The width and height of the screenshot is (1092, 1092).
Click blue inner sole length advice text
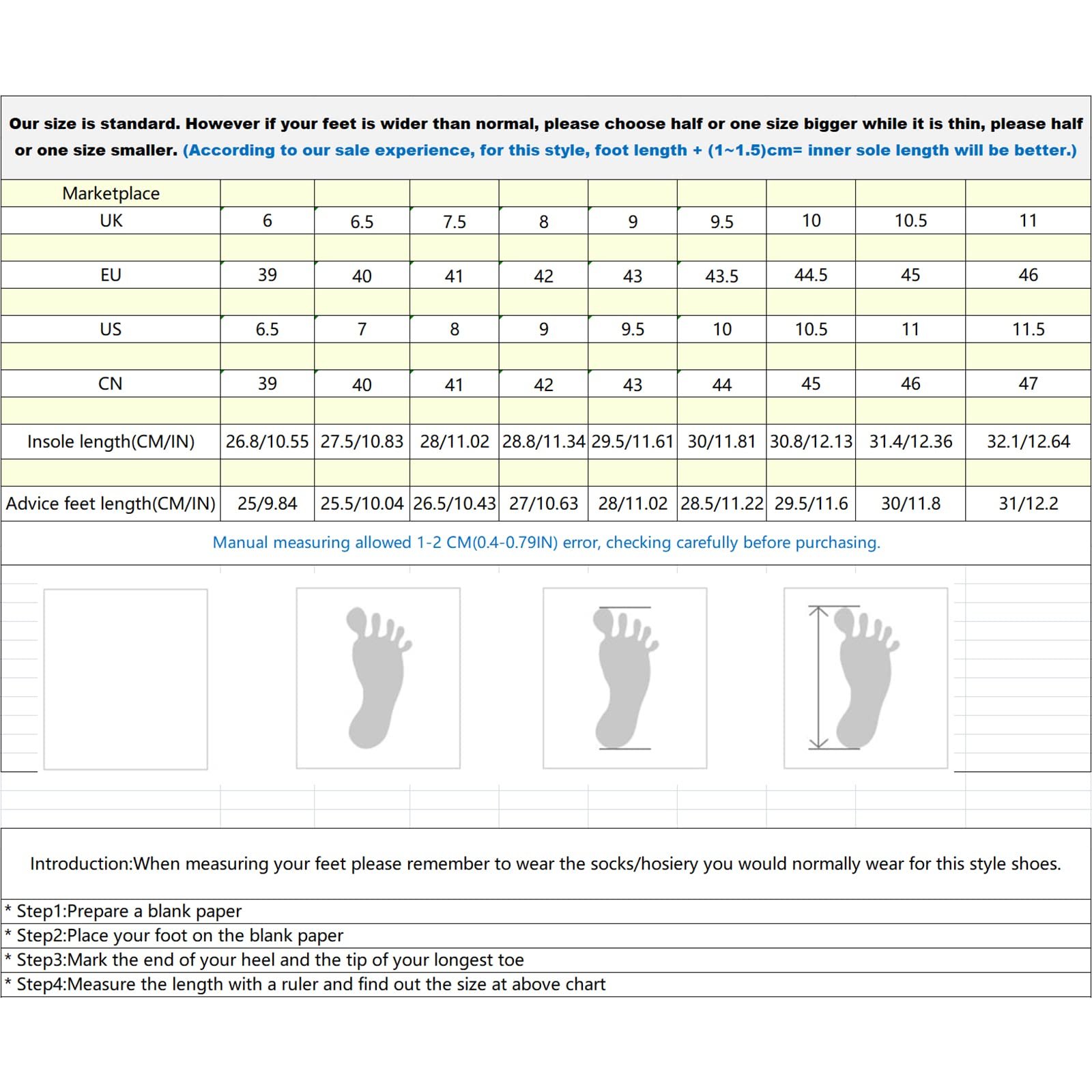[629, 150]
